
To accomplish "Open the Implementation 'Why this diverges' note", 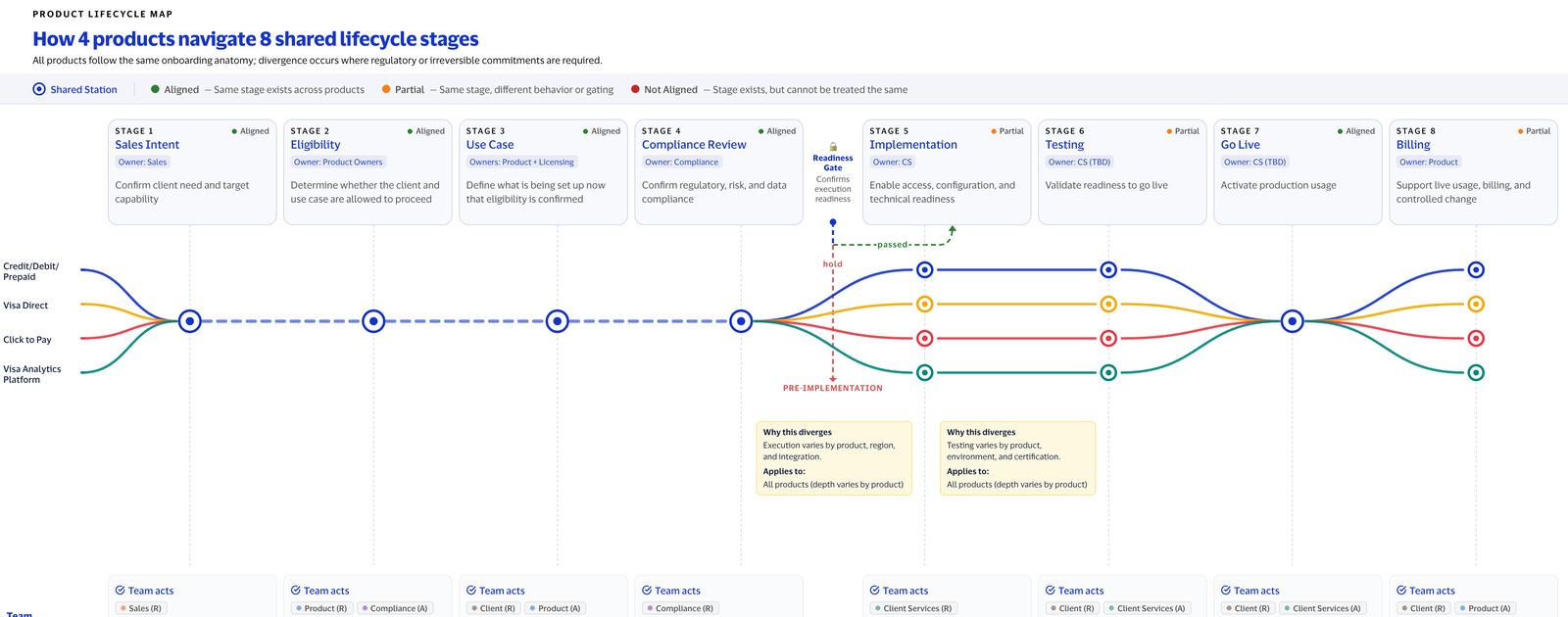I will click(834, 458).
